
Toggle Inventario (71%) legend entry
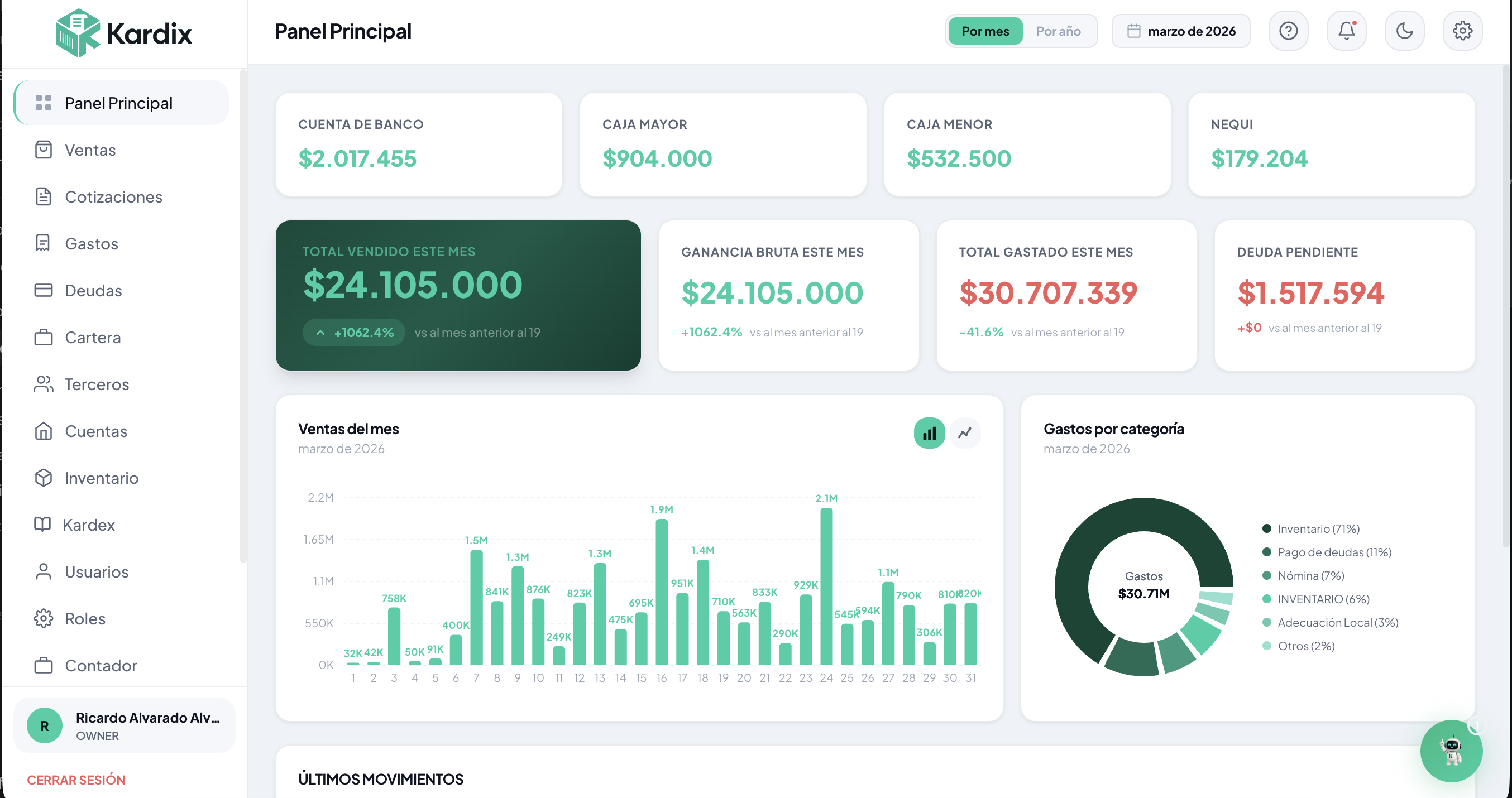tap(1310, 528)
